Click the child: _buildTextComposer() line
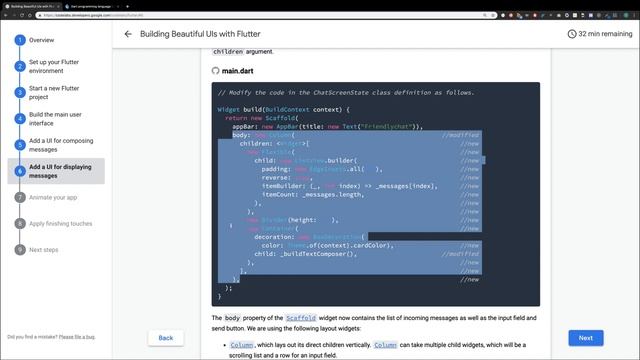 [305, 254]
